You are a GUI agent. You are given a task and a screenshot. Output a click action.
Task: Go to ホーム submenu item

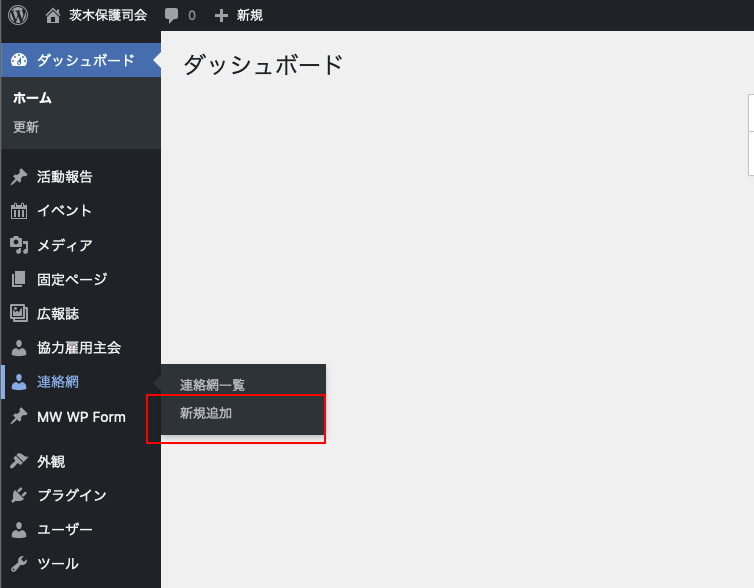[32, 98]
